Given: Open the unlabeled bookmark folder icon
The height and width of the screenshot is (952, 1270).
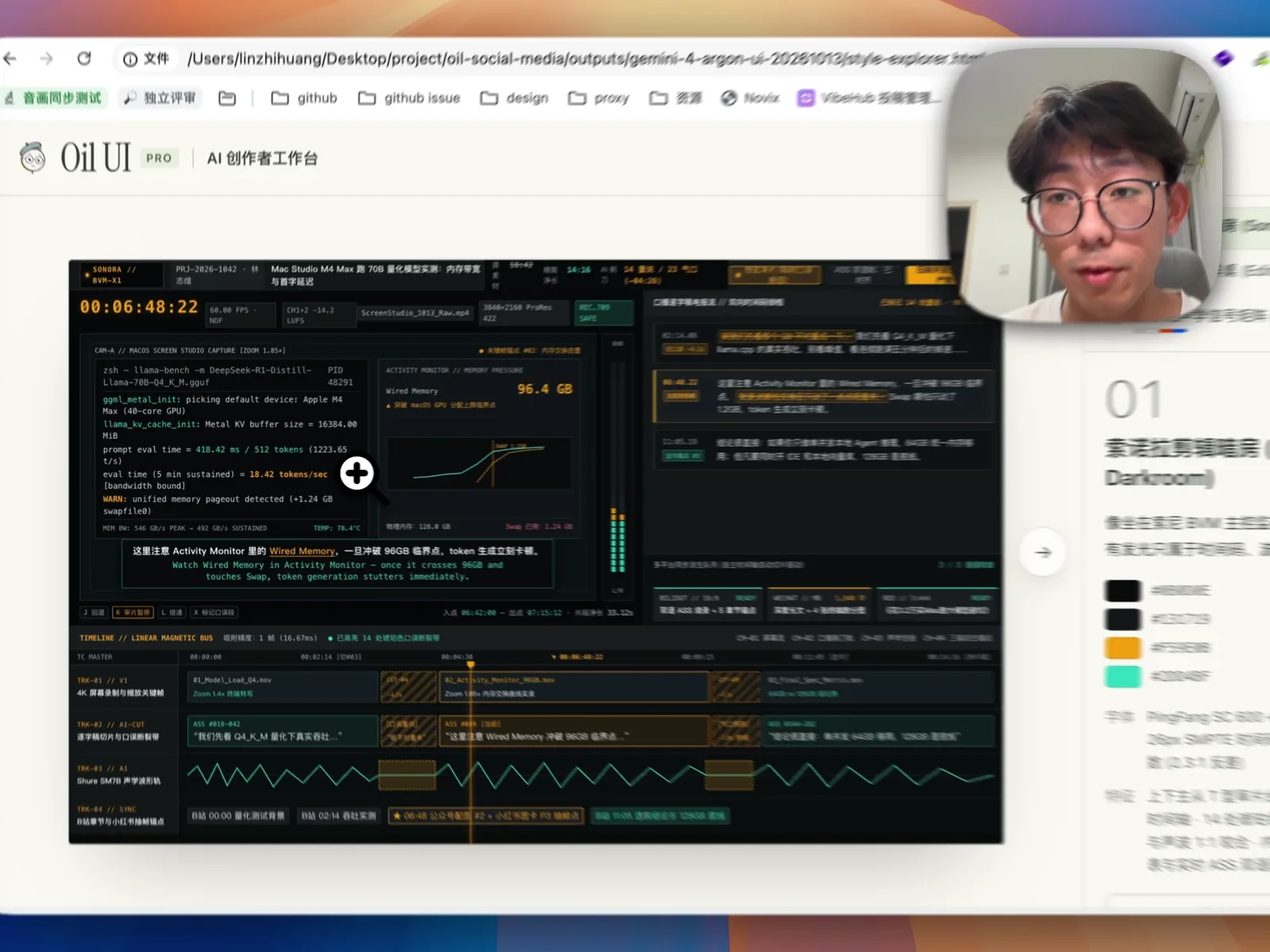Looking at the screenshot, I should pyautogui.click(x=227, y=98).
